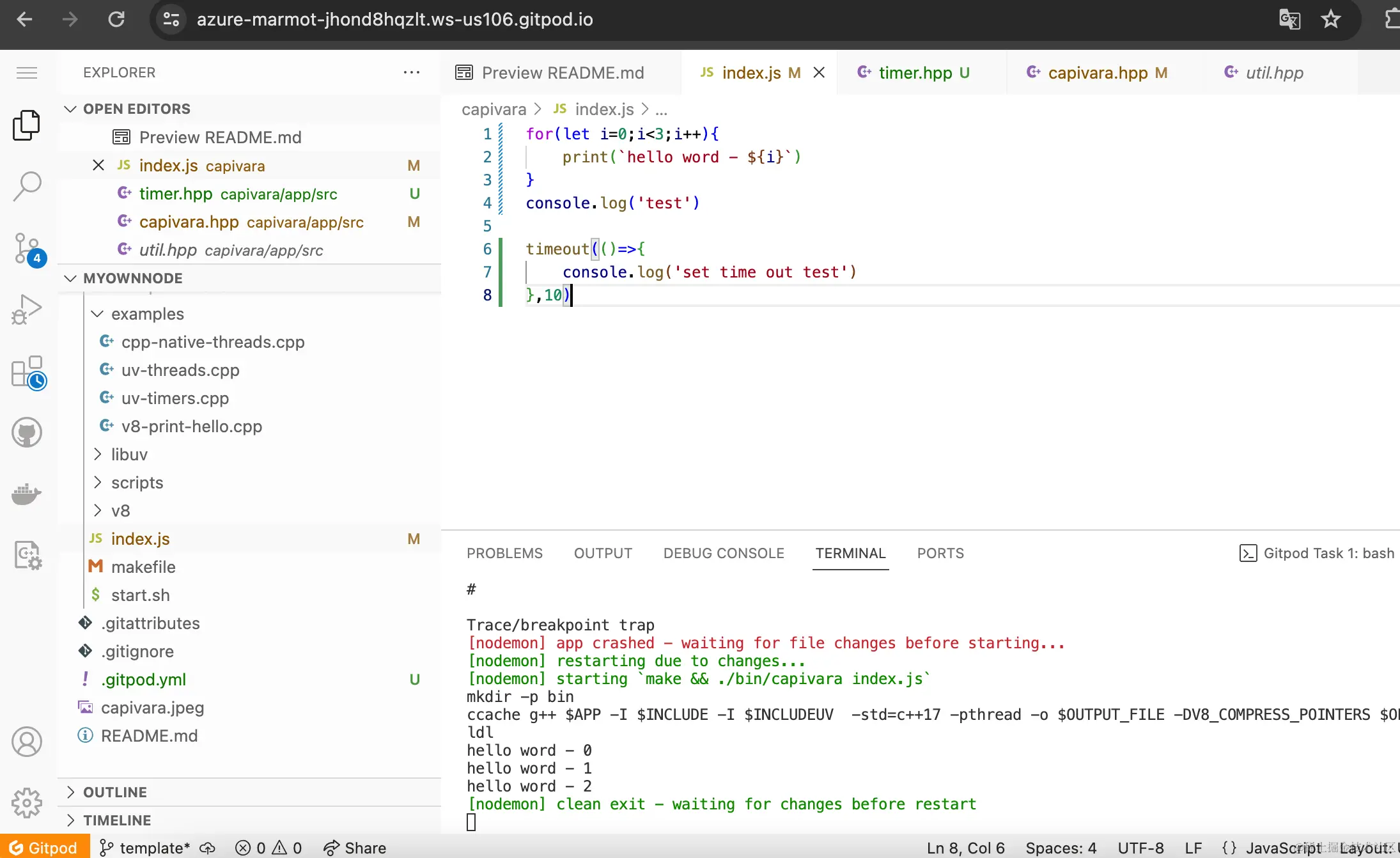Image resolution: width=1400 pixels, height=858 pixels.
Task: Open the Extensions view
Action: (x=27, y=372)
